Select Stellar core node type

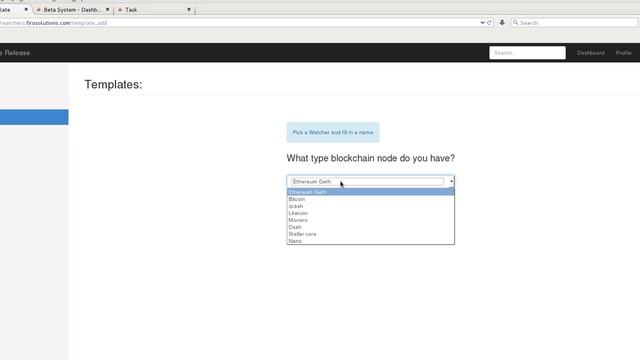pyautogui.click(x=371, y=234)
